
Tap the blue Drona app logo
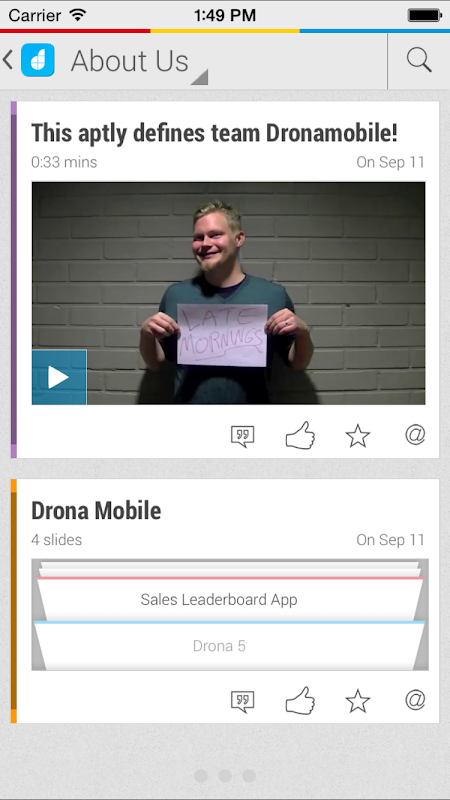38,60
